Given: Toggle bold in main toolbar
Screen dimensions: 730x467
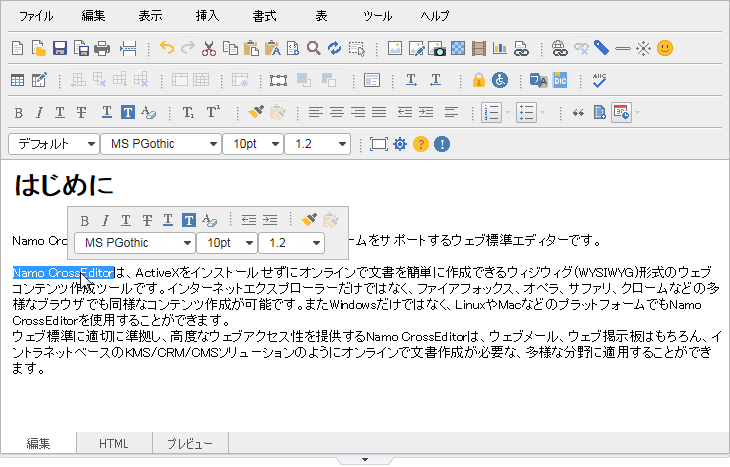Looking at the screenshot, I should 19,112.
